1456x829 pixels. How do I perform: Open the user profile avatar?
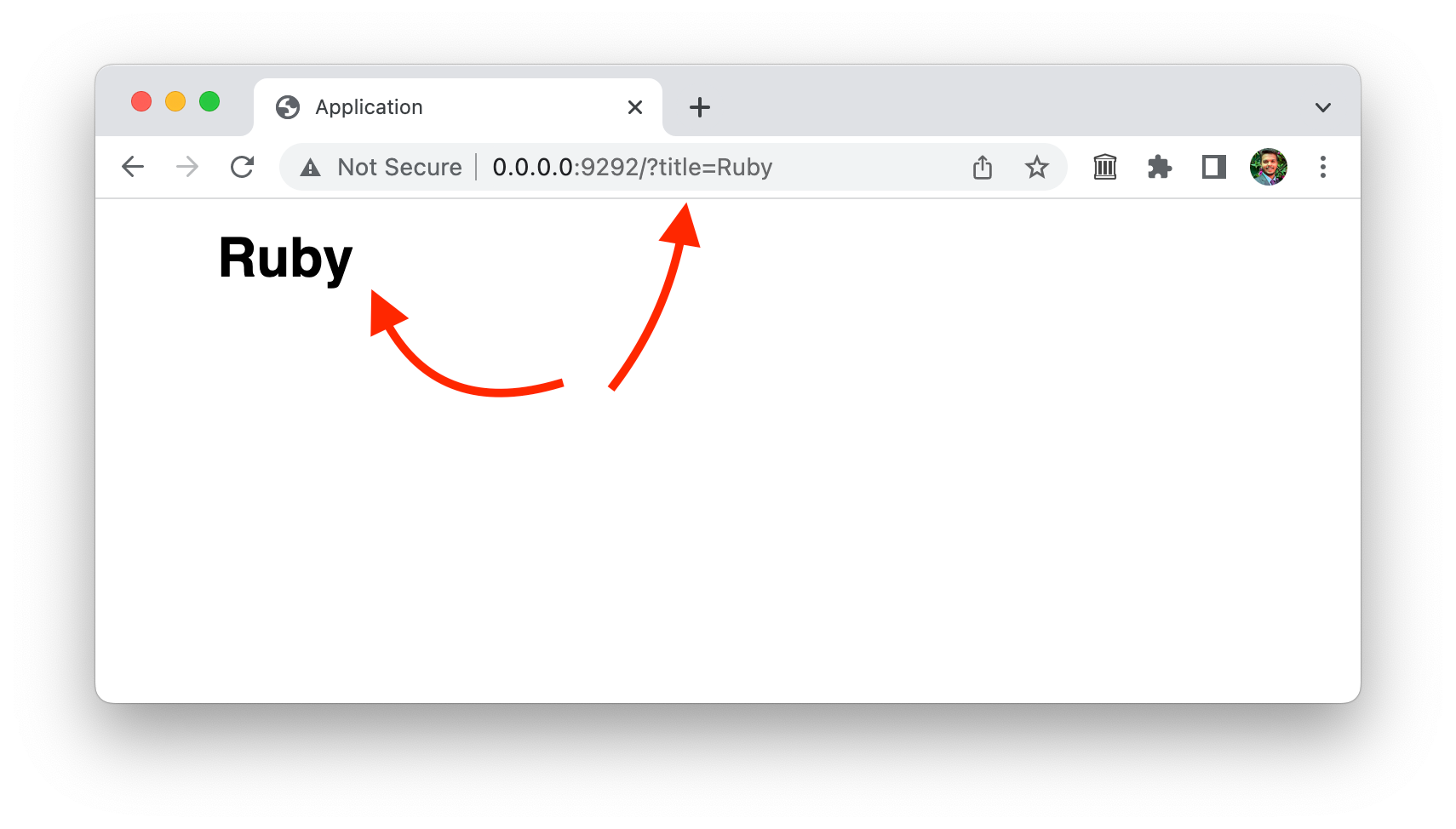point(1269,167)
